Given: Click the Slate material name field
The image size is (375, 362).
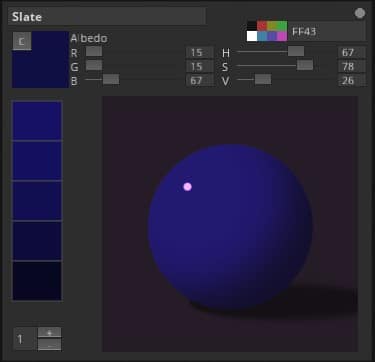Looking at the screenshot, I should 107,16.
